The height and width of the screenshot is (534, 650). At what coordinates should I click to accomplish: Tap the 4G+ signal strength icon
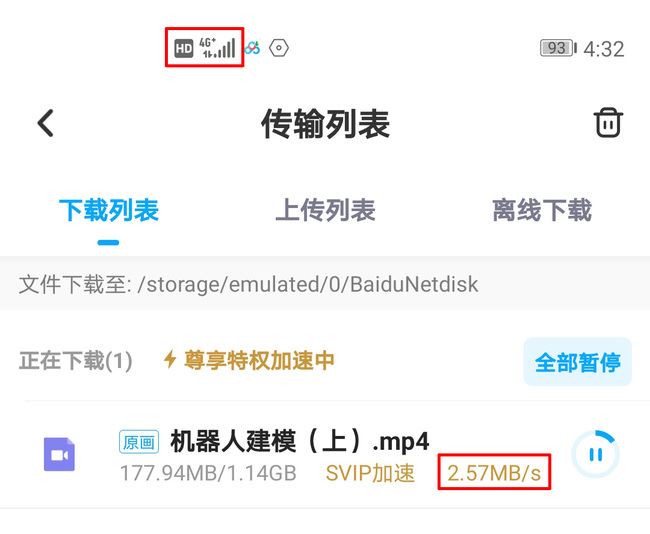point(217,48)
